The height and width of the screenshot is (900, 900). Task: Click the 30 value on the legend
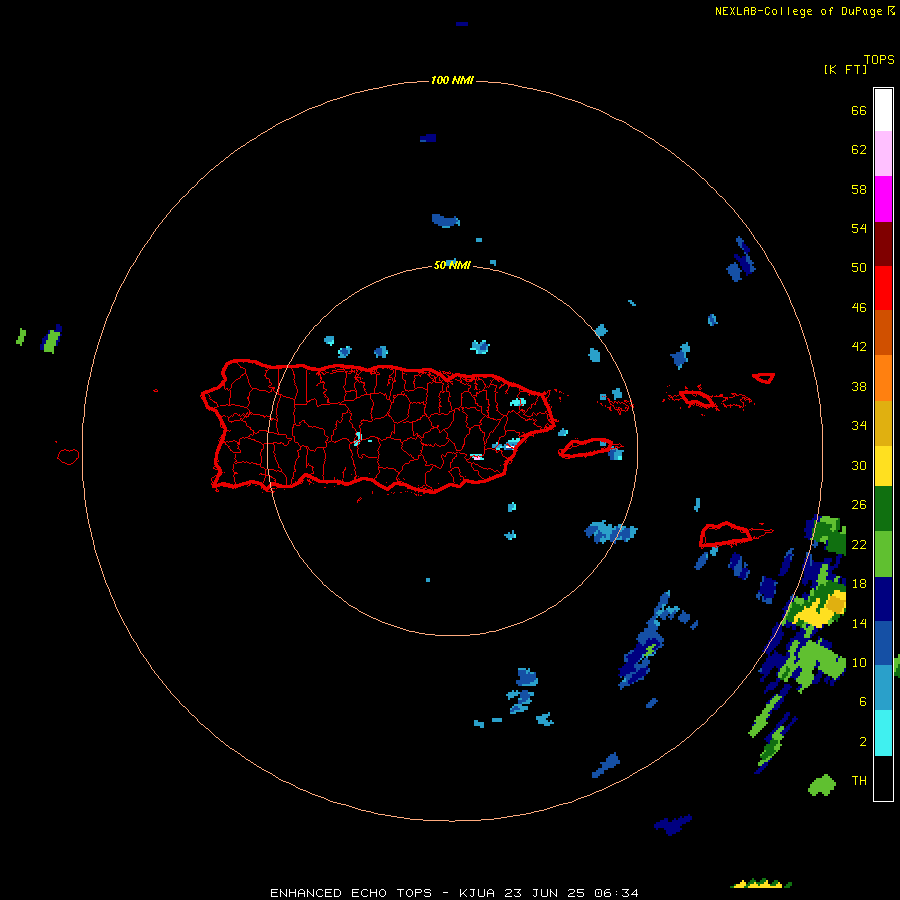(859, 465)
